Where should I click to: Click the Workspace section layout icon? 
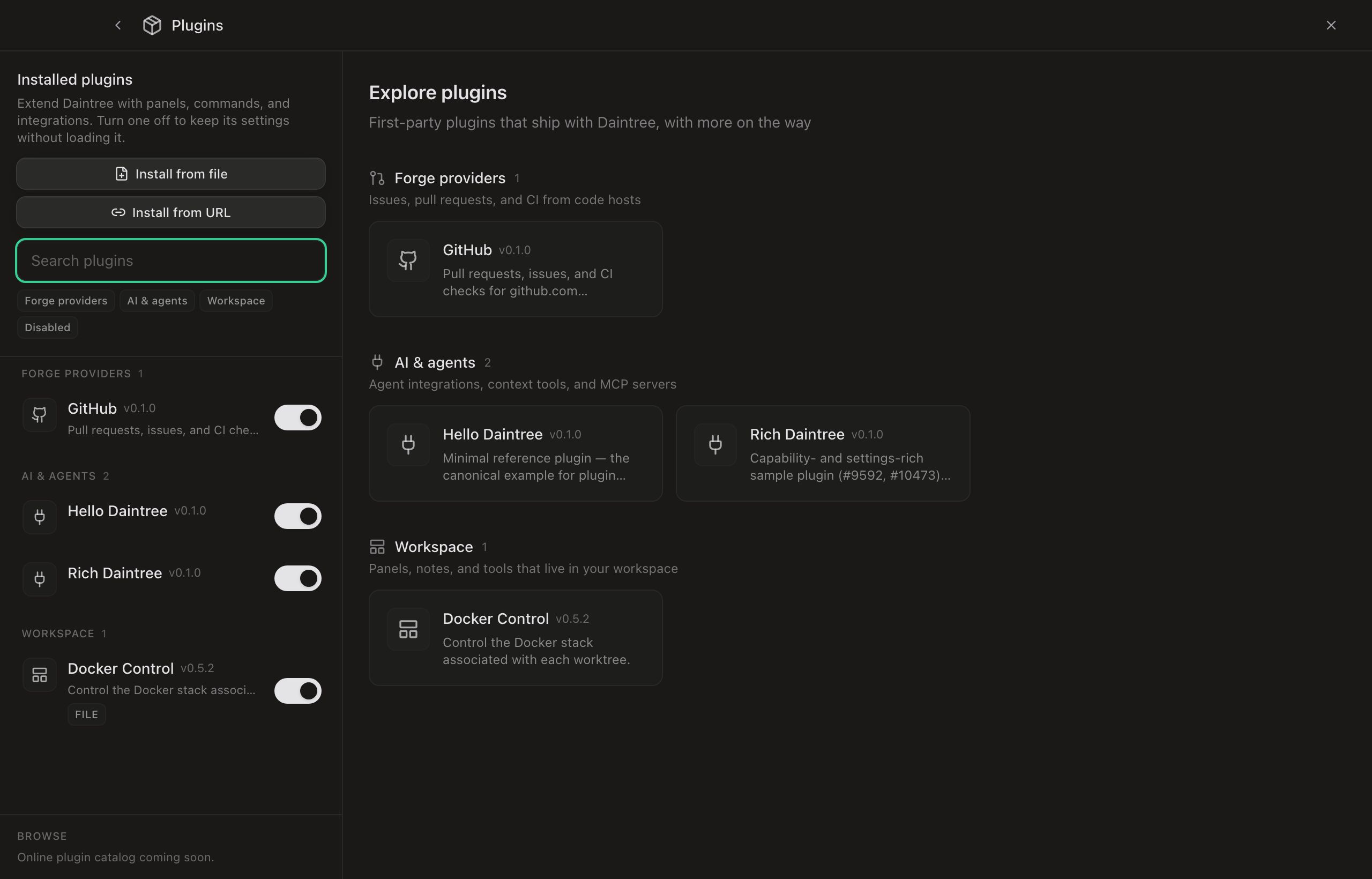(377, 547)
